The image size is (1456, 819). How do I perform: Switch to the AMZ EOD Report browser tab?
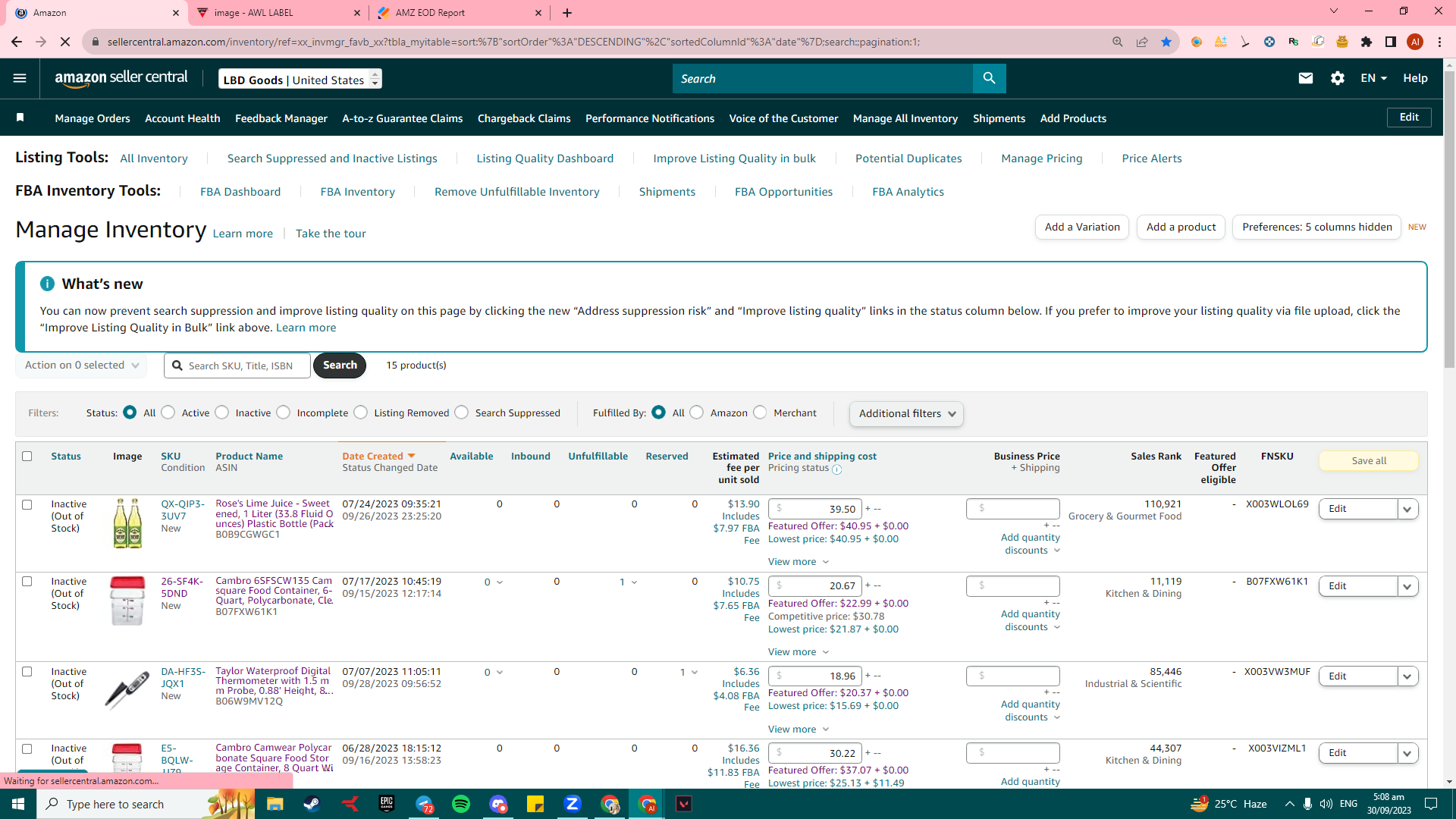[460, 13]
